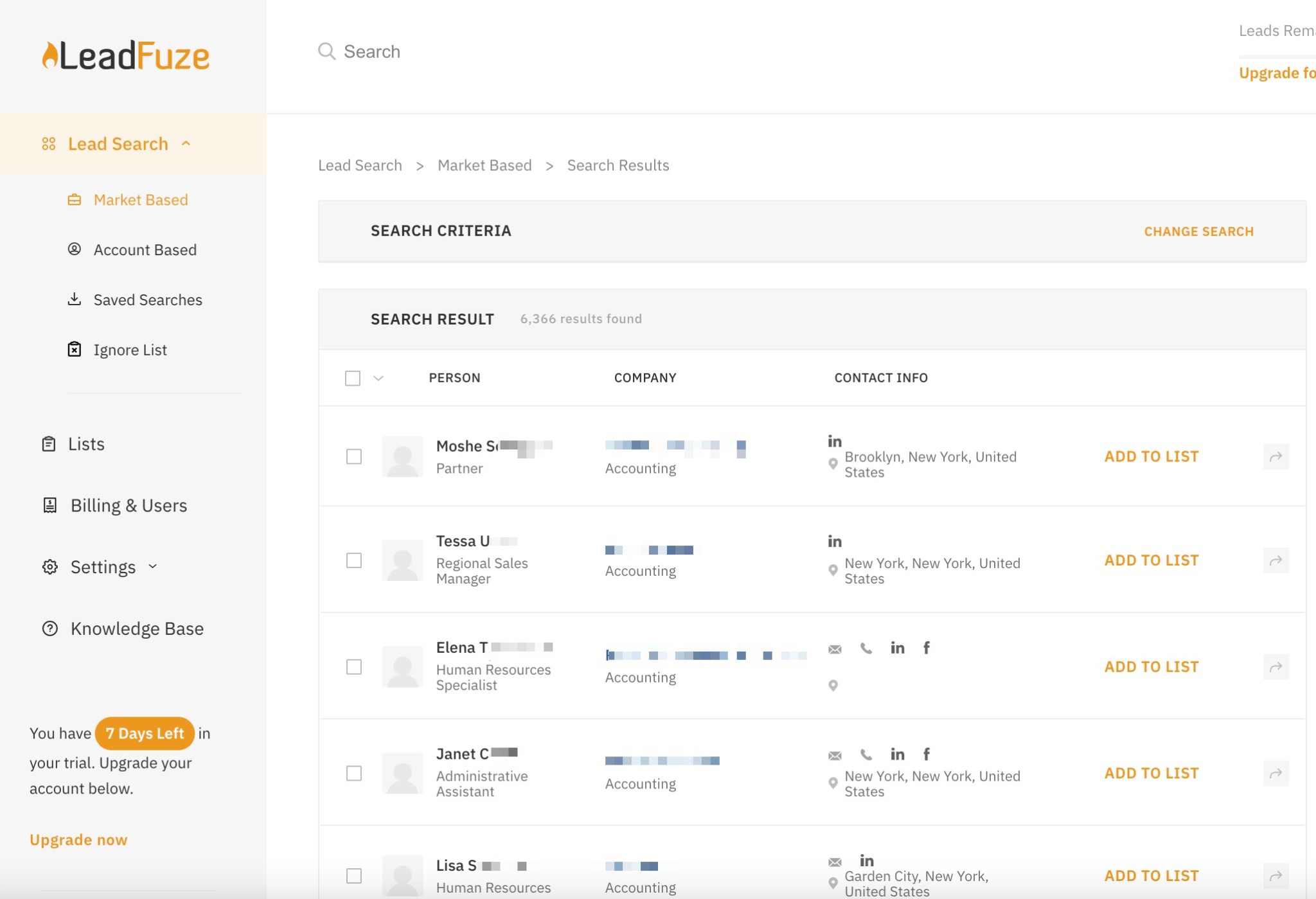Click CHANGE SEARCH
Viewport: 1316px width, 899px height.
click(x=1198, y=231)
